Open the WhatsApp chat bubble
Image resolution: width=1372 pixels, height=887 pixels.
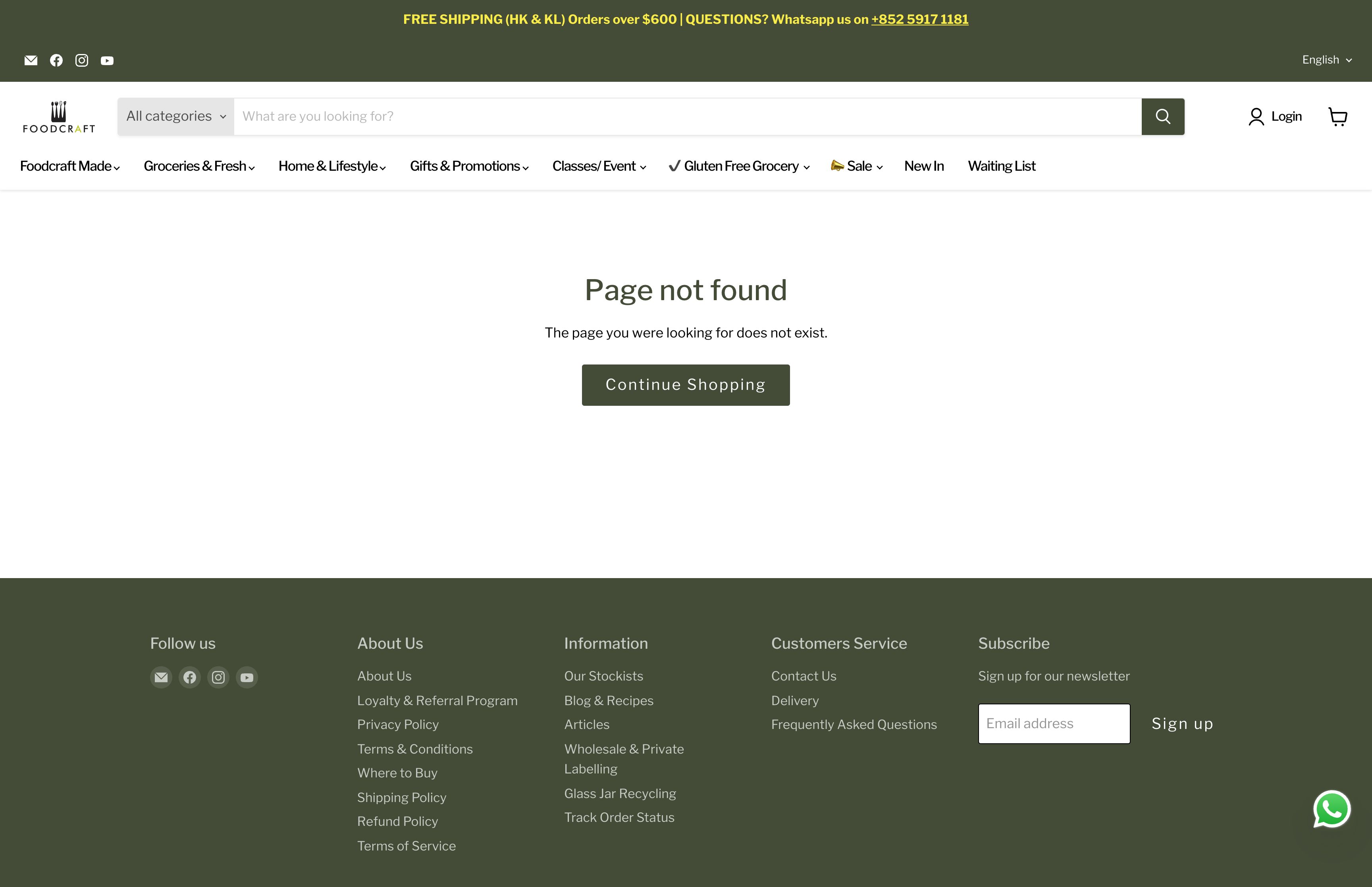(1332, 809)
